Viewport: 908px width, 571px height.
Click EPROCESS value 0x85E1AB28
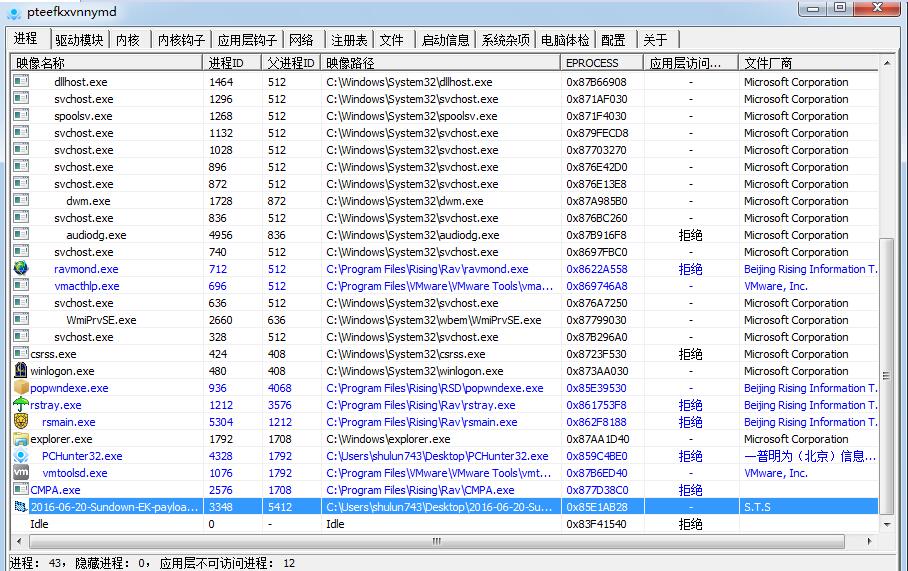pos(596,507)
